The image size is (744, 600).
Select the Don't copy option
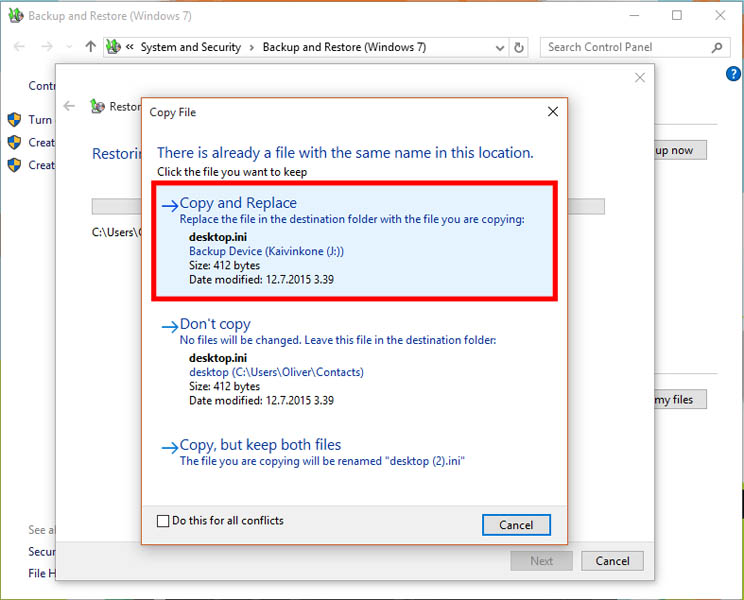click(215, 324)
